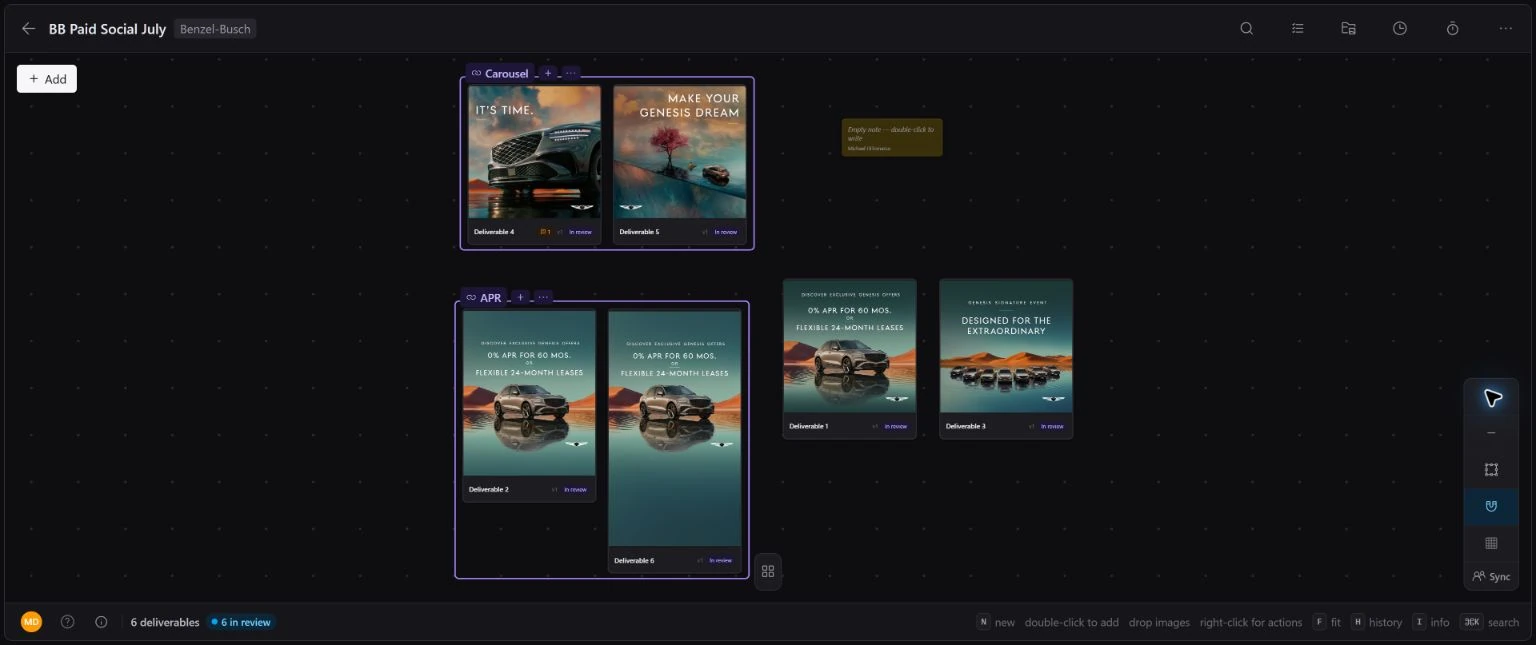Open the APR group's three-dot menu
This screenshot has height=645, width=1536.
(x=543, y=297)
